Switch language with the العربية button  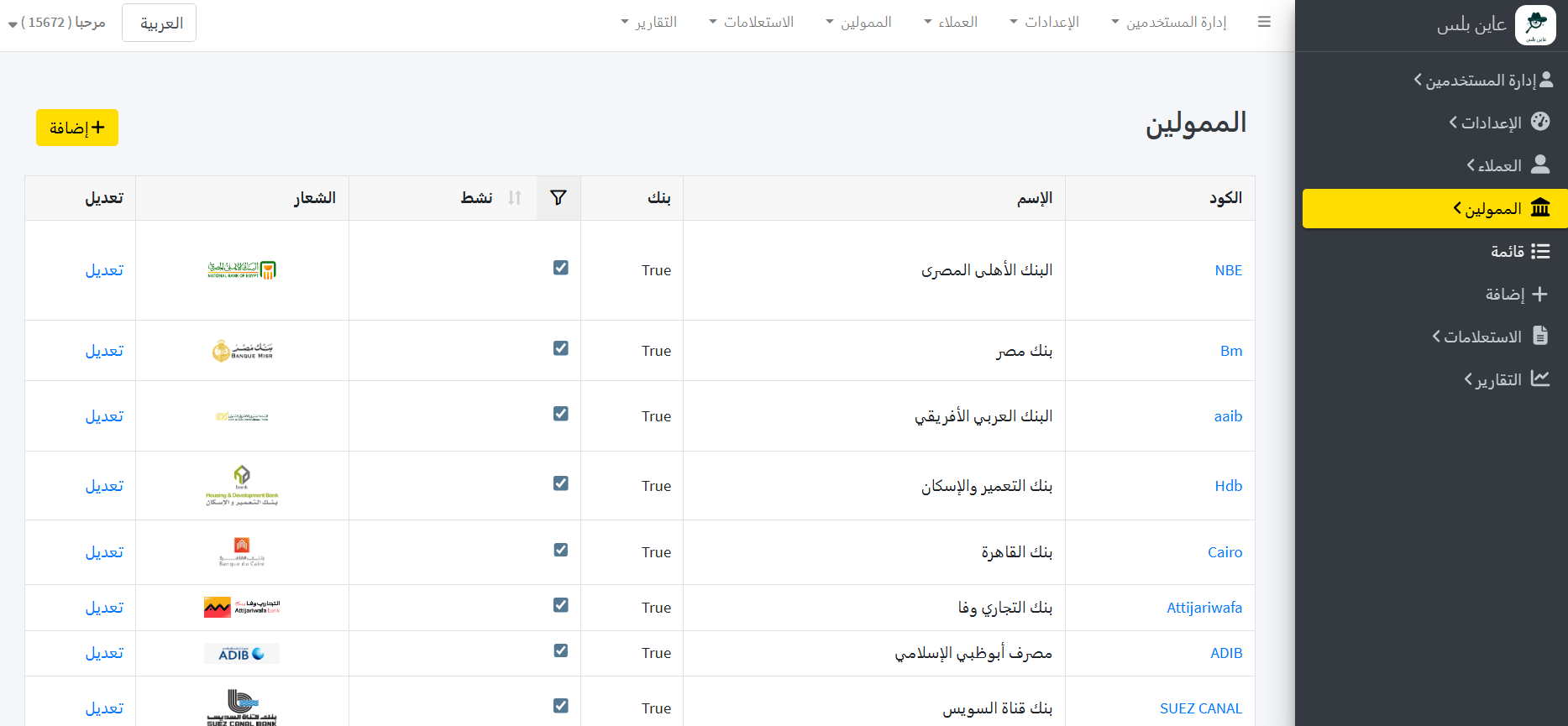[x=160, y=23]
